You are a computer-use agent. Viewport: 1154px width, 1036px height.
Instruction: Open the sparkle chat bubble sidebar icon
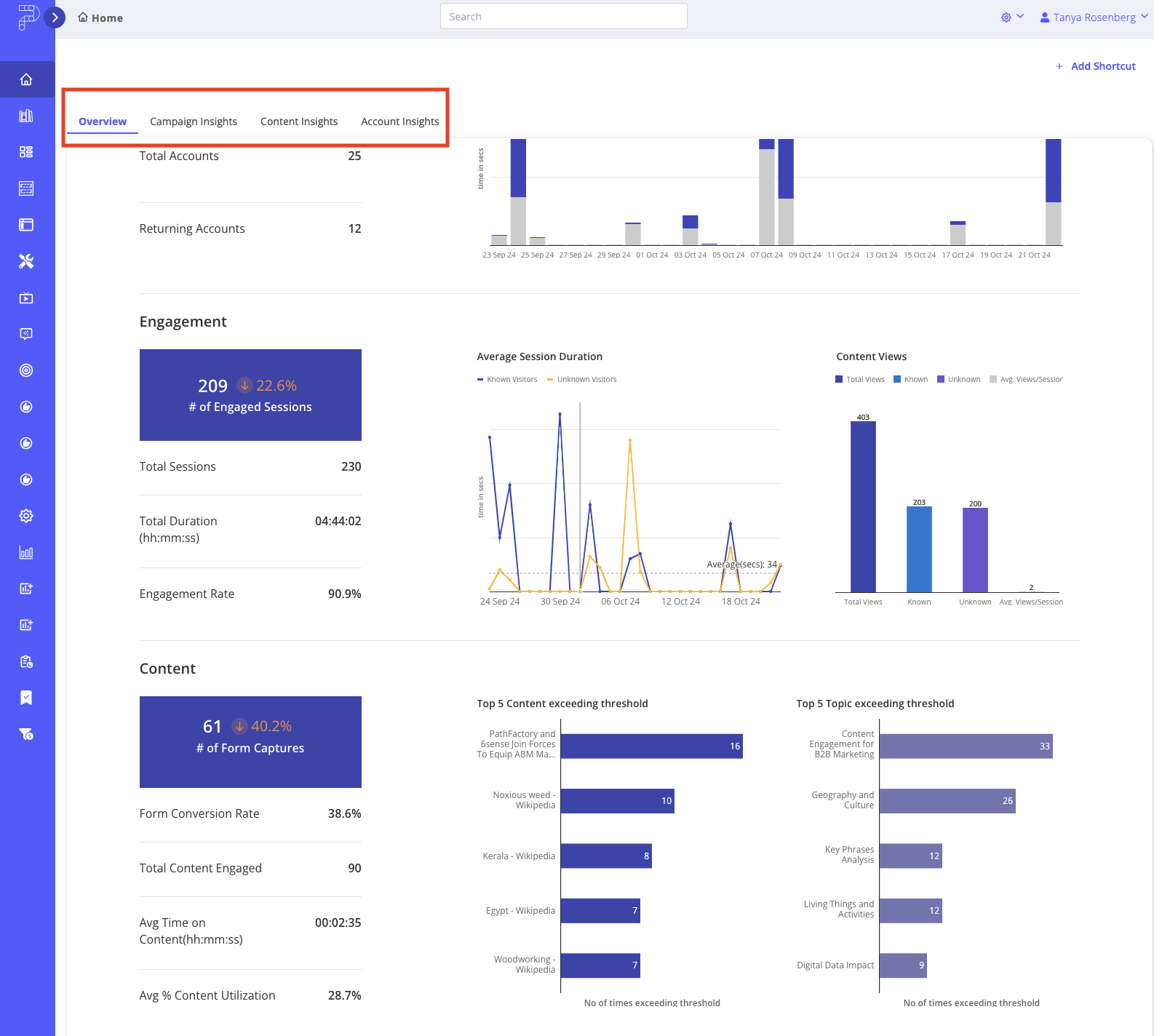26,334
